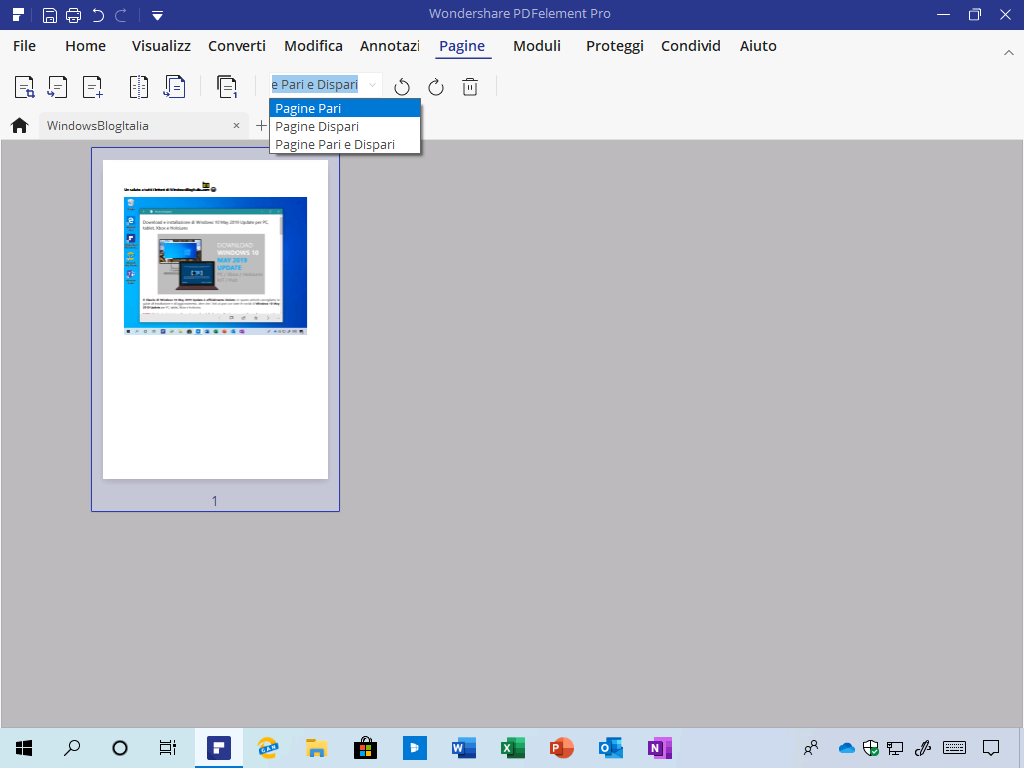Click the insert page icon
Image resolution: width=1024 pixels, height=768 pixels.
(93, 87)
